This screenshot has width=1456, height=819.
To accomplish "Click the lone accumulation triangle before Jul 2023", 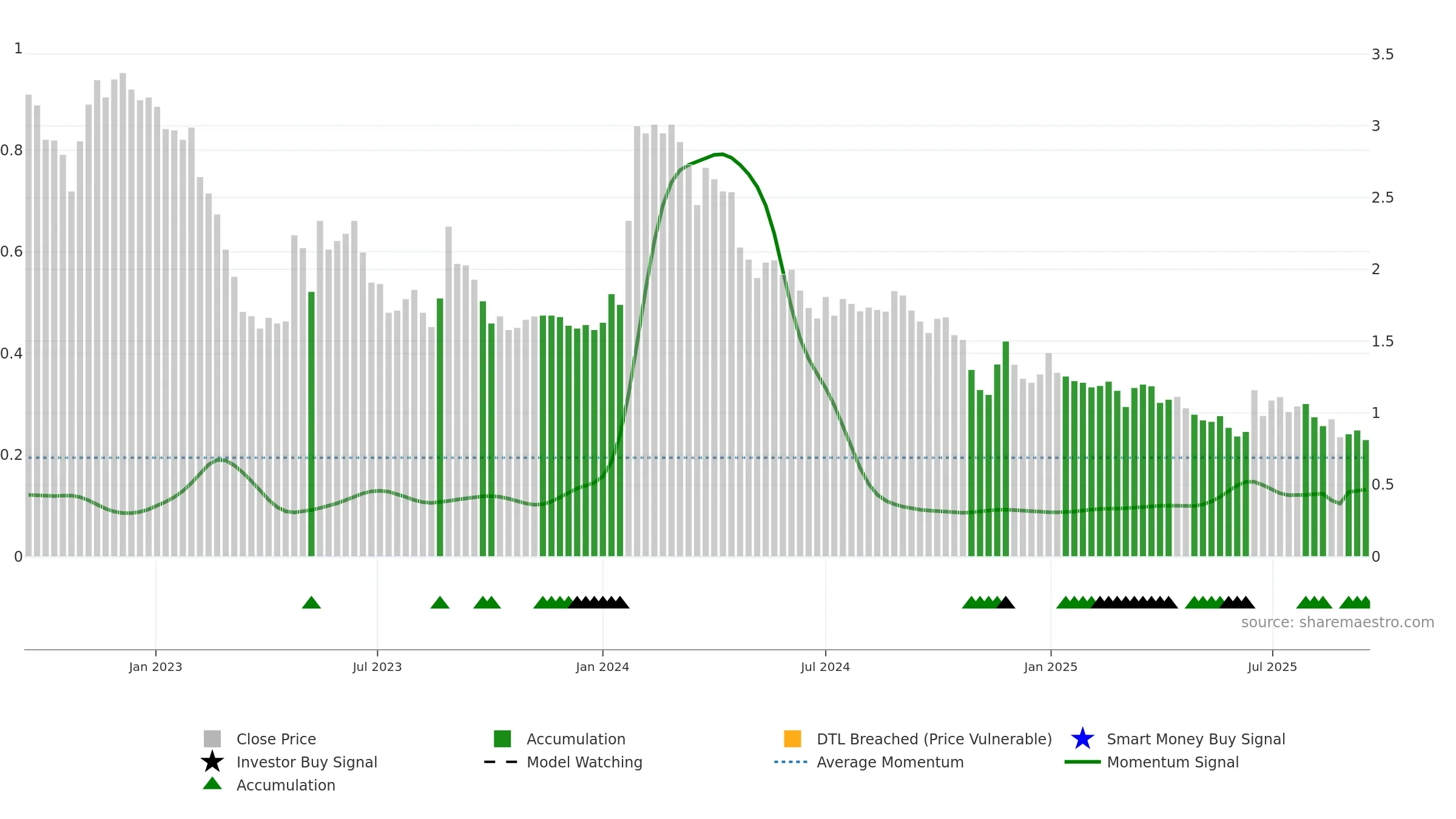I will (x=311, y=602).
